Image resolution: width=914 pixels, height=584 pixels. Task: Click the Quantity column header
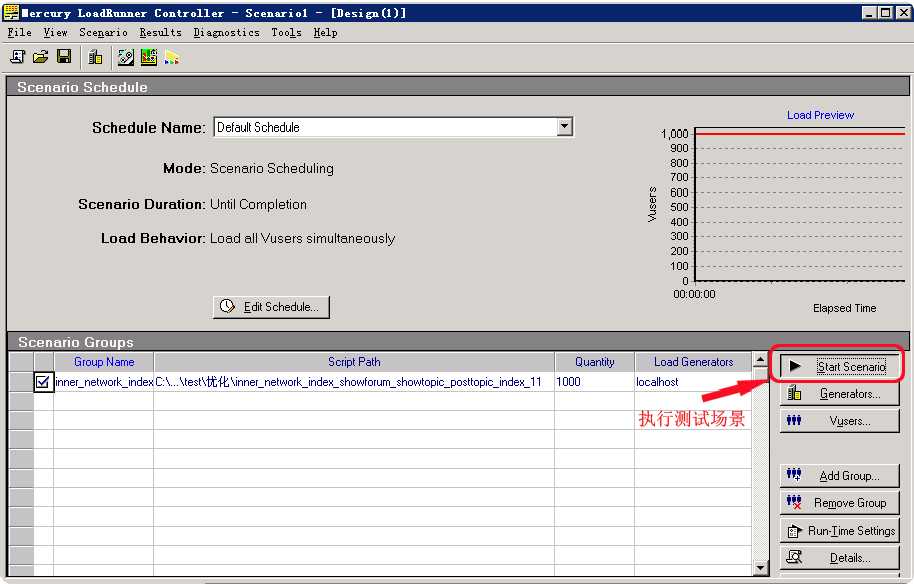pyautogui.click(x=595, y=362)
